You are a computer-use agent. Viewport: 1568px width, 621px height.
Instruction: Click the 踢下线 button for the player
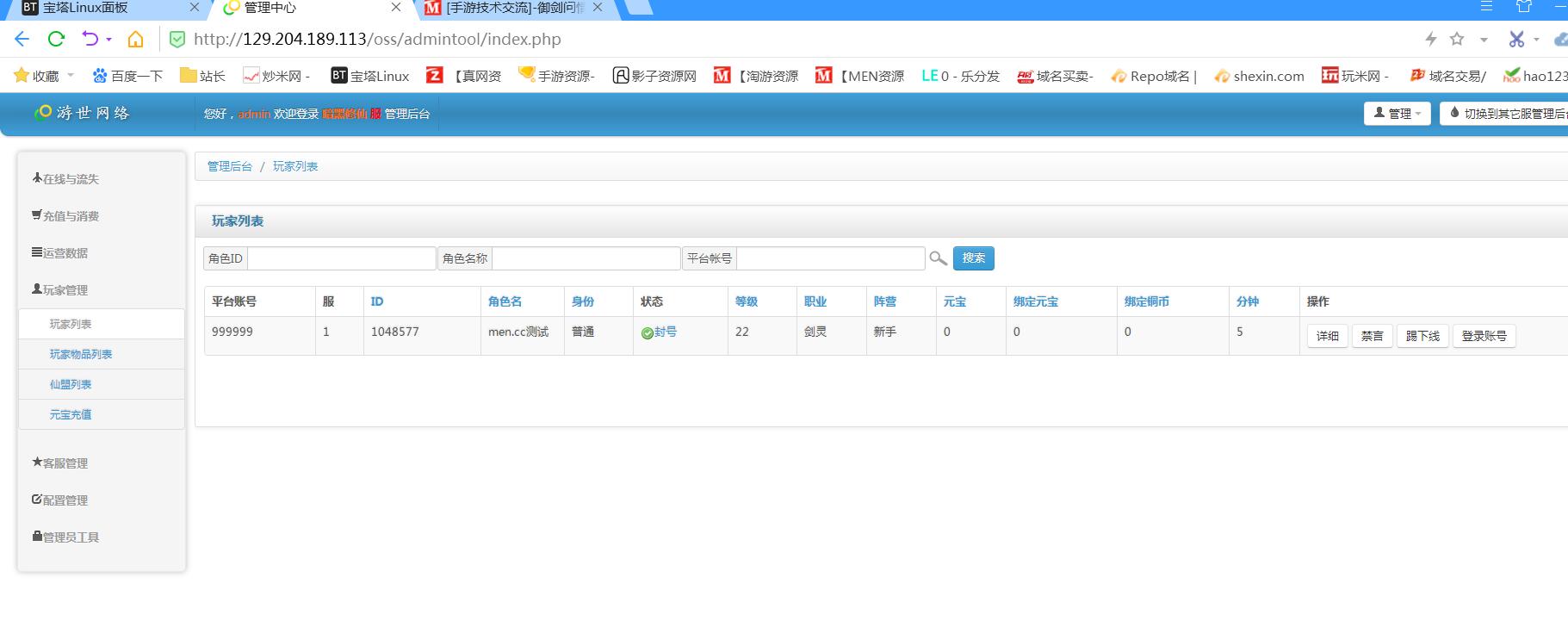coord(1422,336)
